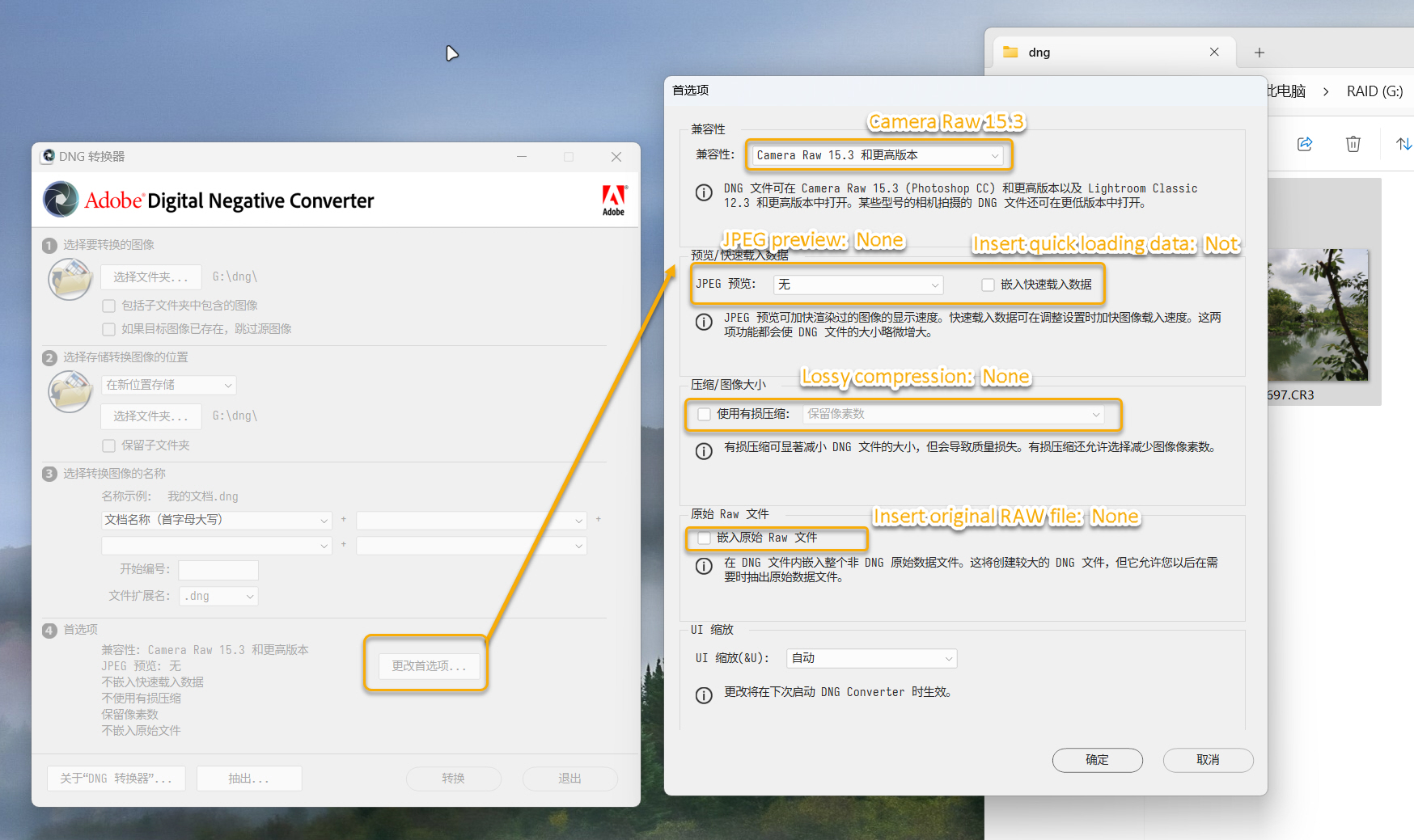This screenshot has width=1414, height=840.
Task: Click the delete trash icon in Explorer
Action: coord(1353,144)
